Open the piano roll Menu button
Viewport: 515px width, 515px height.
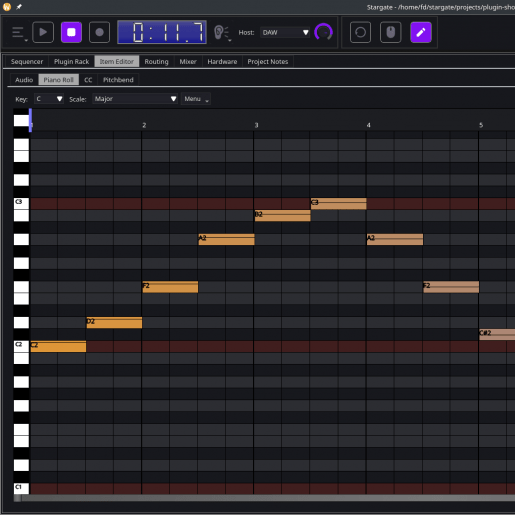coord(196,99)
